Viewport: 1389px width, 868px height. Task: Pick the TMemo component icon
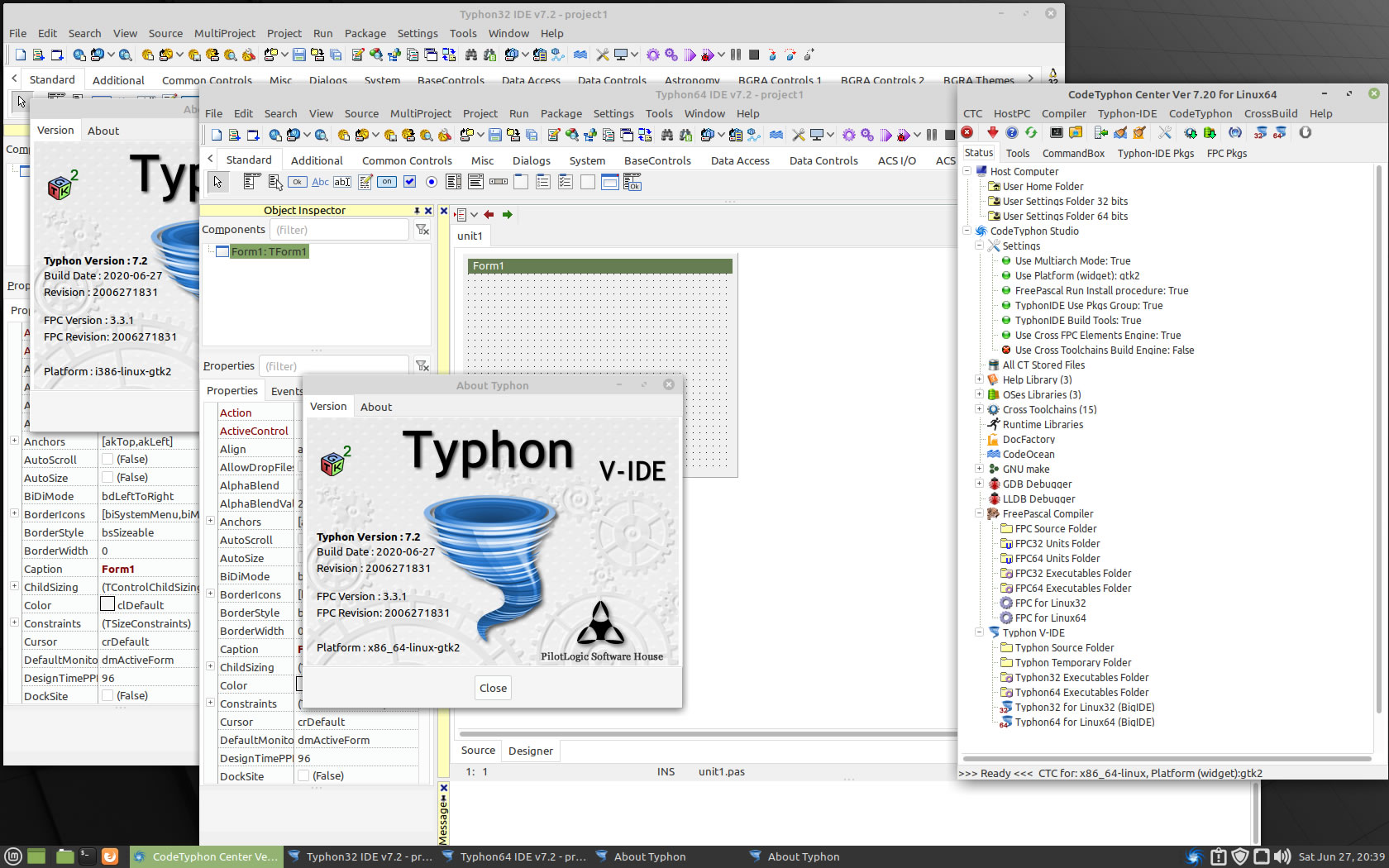click(365, 182)
